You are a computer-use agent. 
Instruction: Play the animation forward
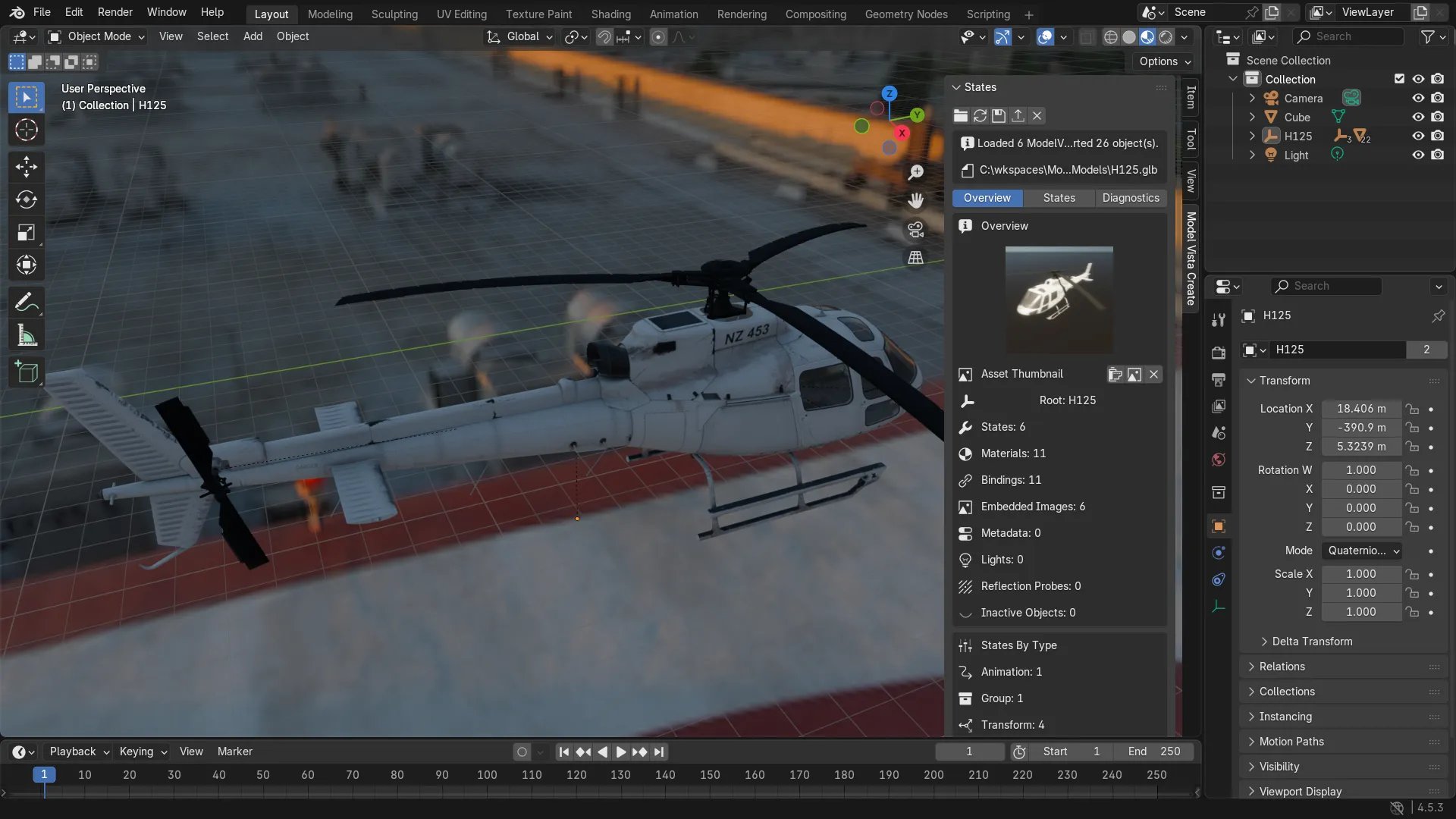620,752
